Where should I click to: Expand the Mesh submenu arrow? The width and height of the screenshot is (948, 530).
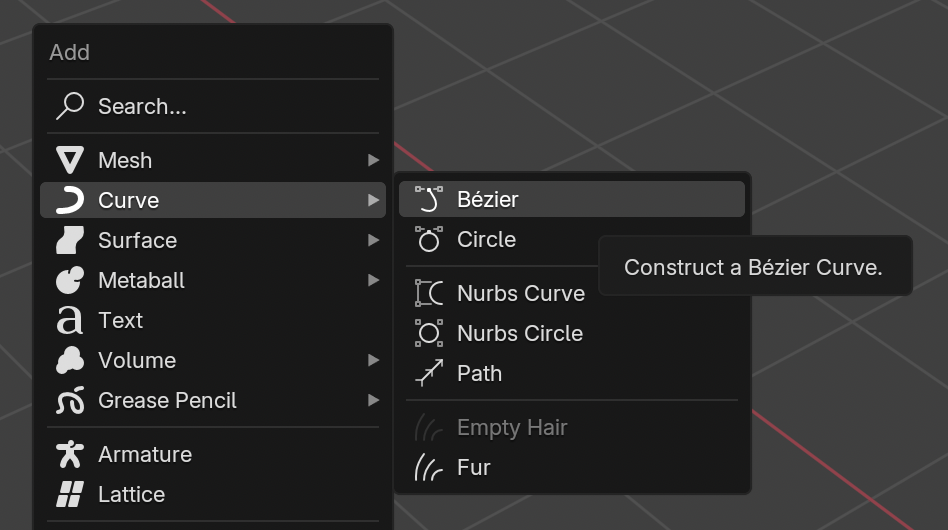pos(374,160)
